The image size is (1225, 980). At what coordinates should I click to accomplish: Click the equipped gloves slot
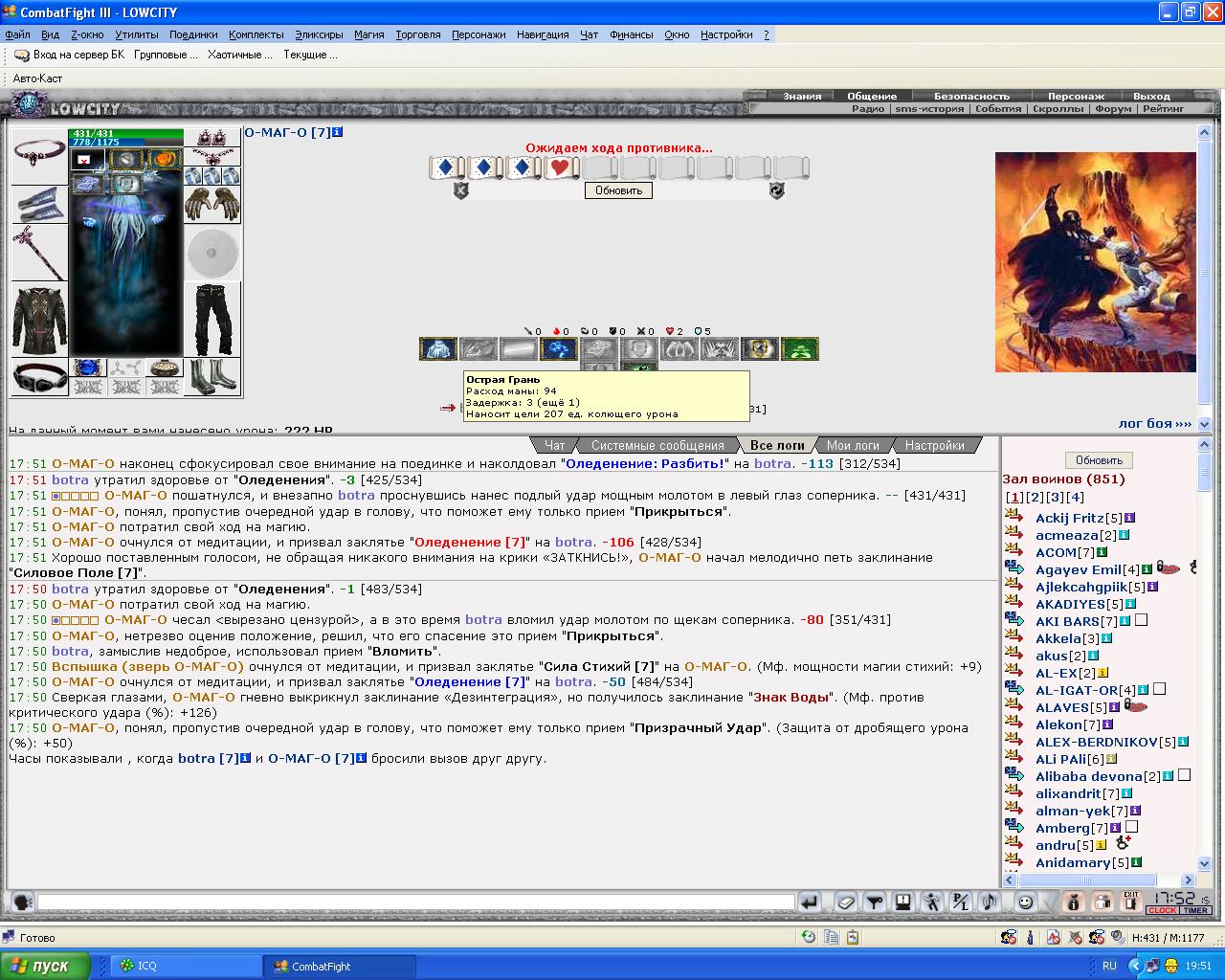coord(212,205)
